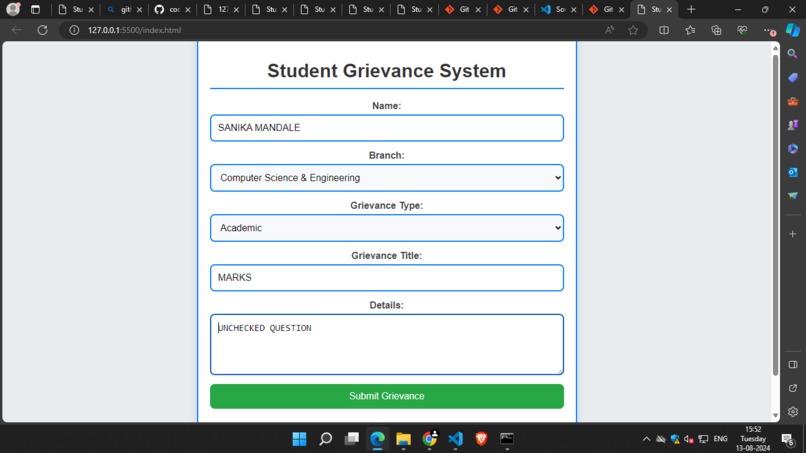Click the scrollbar up arrow

pos(775,48)
